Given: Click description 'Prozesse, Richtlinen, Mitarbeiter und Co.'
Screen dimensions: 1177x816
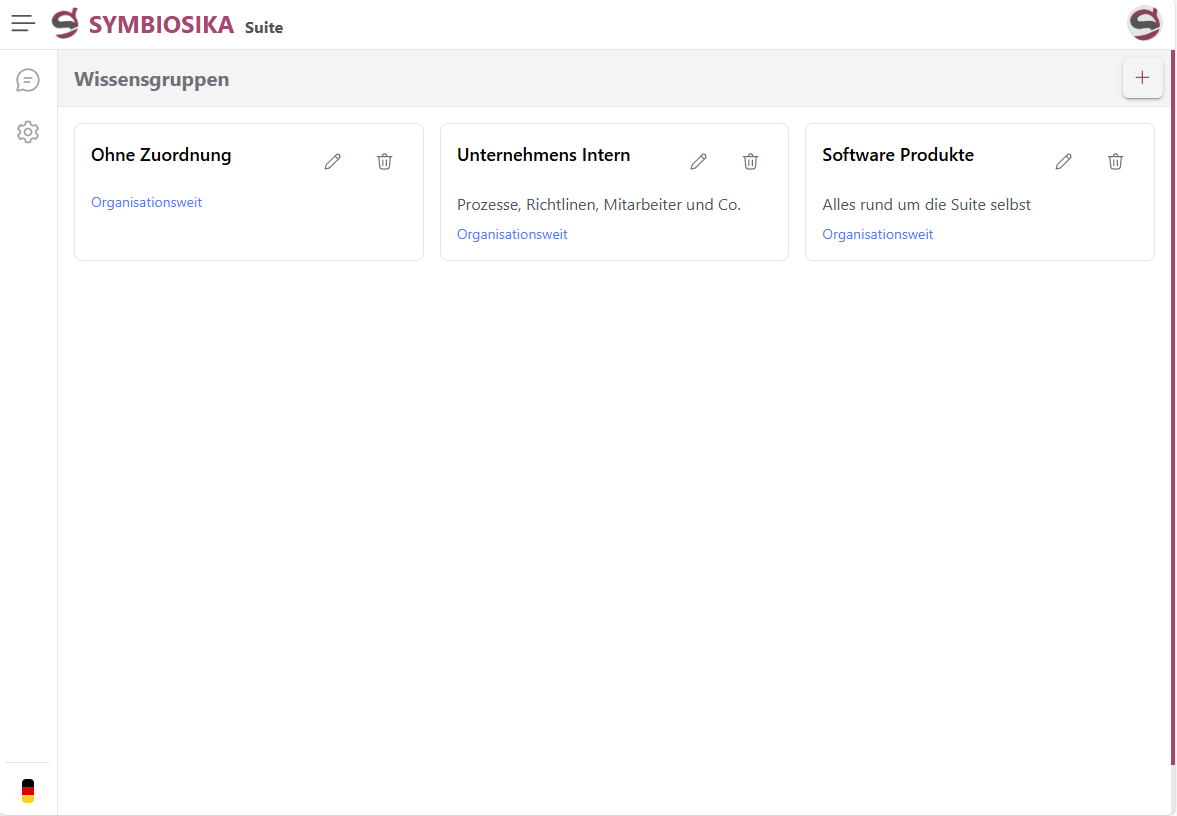Looking at the screenshot, I should pyautogui.click(x=598, y=204).
